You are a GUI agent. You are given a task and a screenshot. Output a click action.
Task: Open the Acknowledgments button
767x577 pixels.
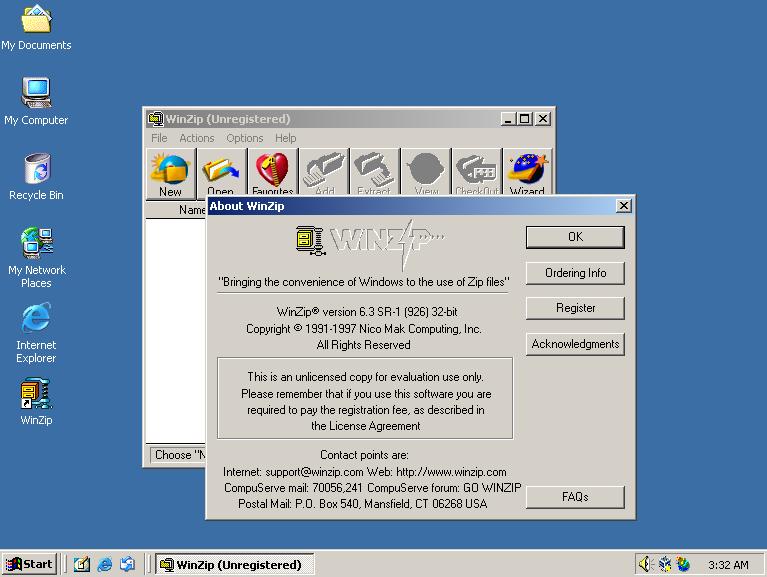click(575, 344)
